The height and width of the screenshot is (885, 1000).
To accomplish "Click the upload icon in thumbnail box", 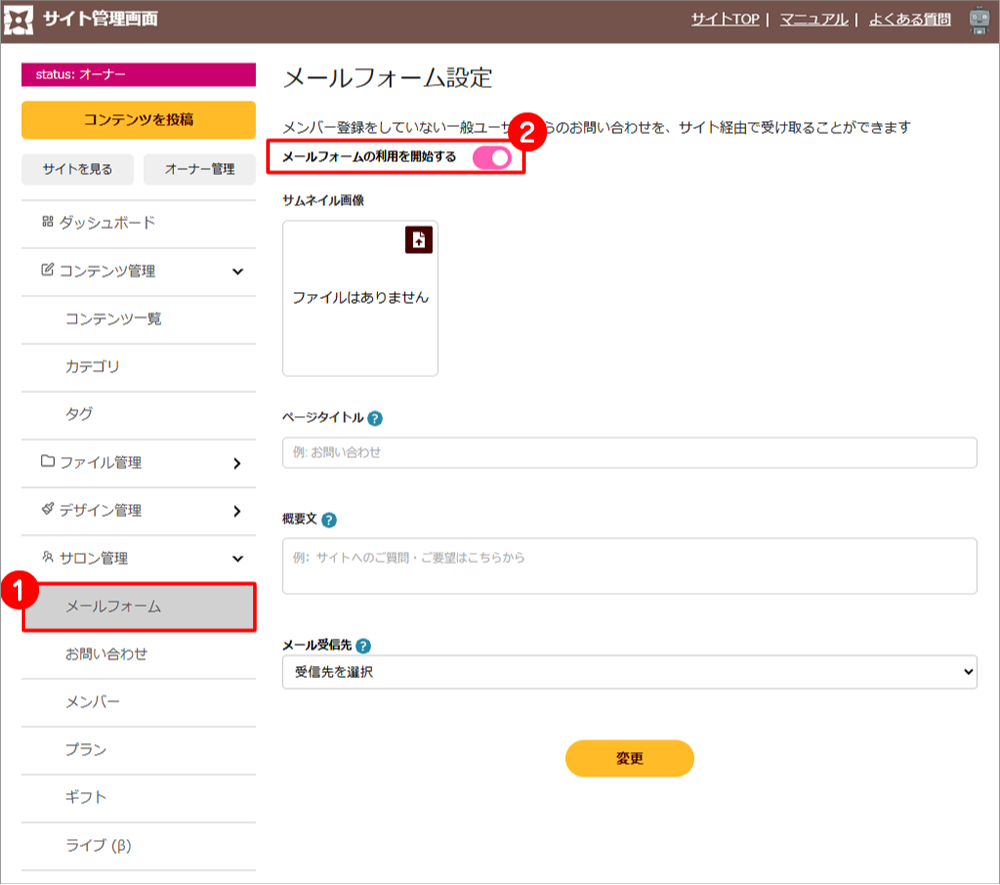I will (x=418, y=240).
